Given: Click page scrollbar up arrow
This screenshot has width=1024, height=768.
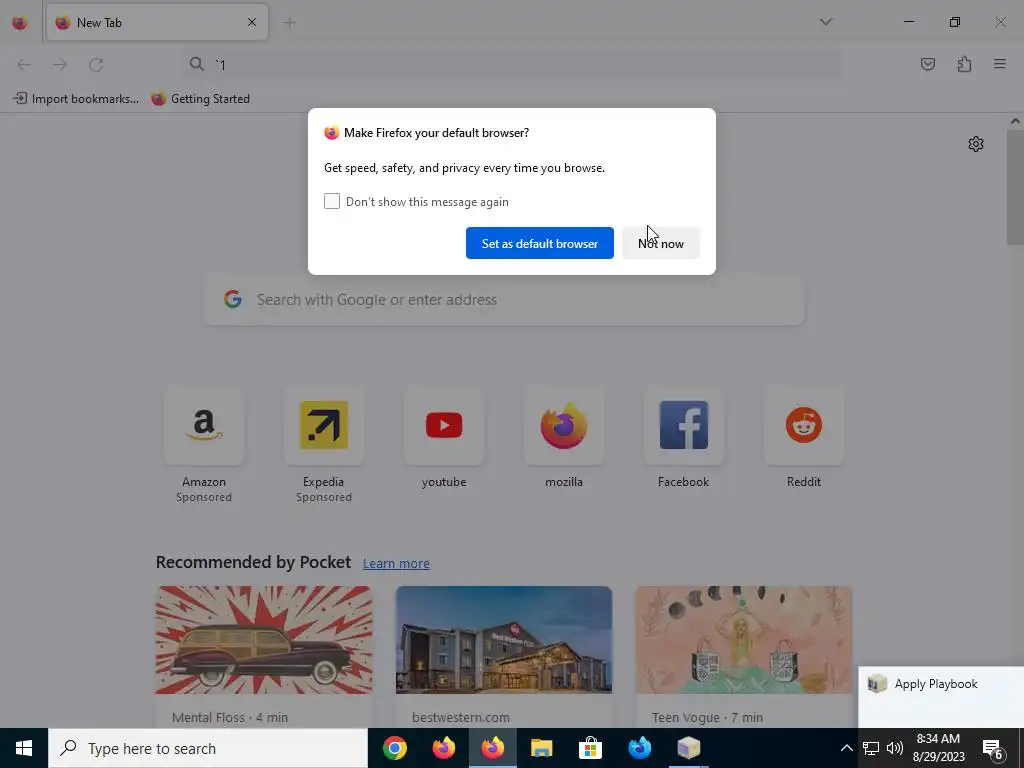Looking at the screenshot, I should 1015,121.
